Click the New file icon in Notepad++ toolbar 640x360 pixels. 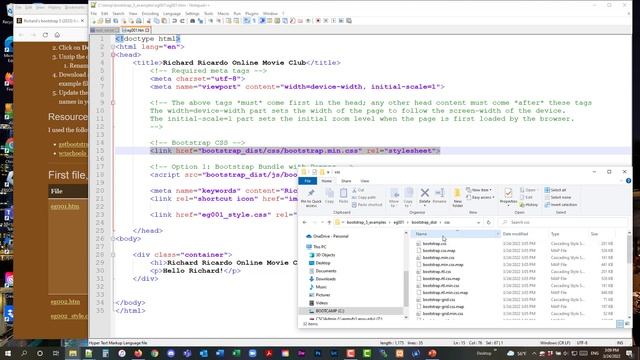[x=94, y=21]
